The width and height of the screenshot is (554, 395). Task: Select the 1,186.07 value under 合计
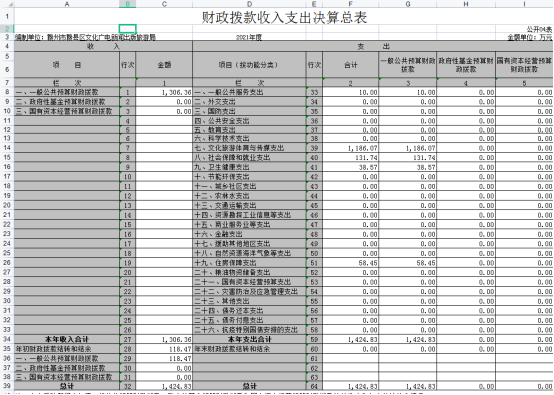350,148
